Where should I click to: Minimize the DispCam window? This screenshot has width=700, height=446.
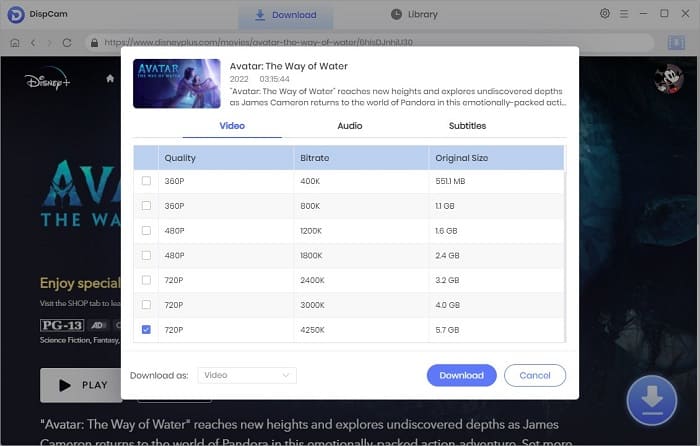(643, 14)
